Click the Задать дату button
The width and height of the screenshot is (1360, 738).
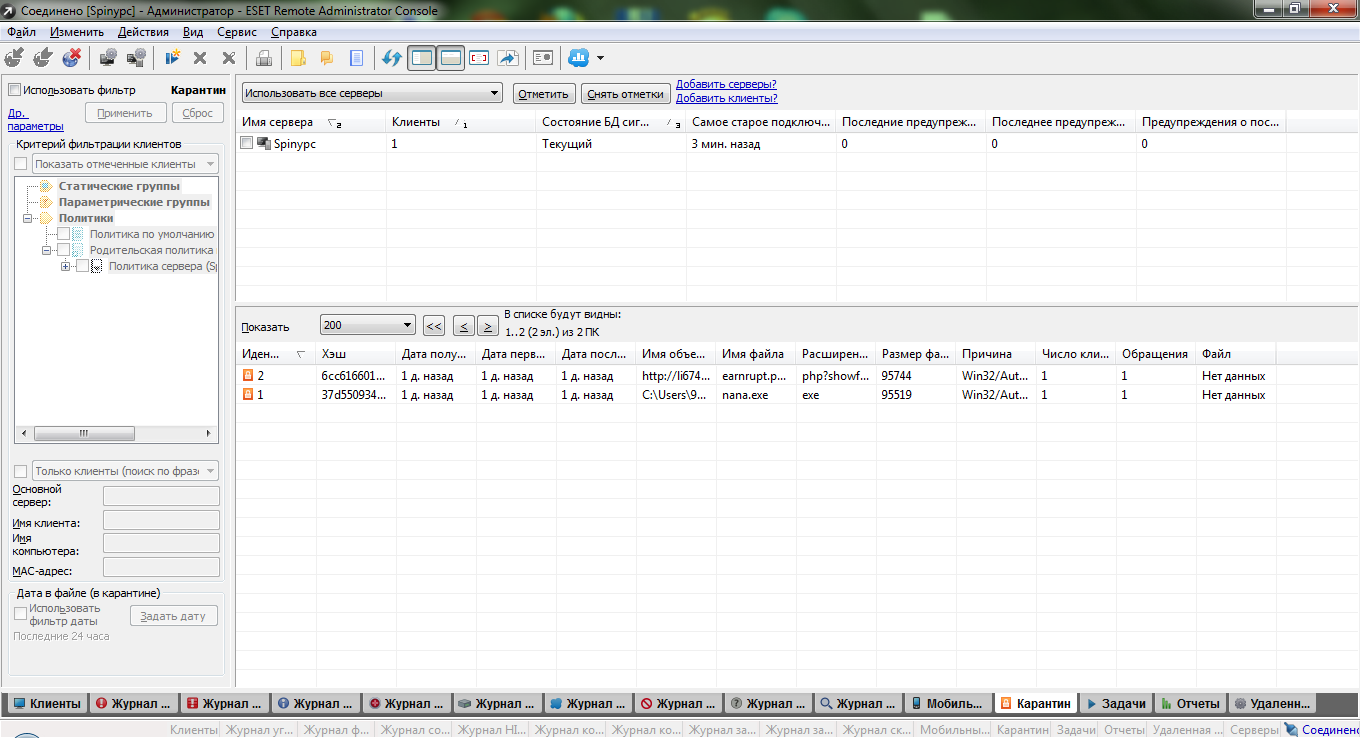click(174, 616)
